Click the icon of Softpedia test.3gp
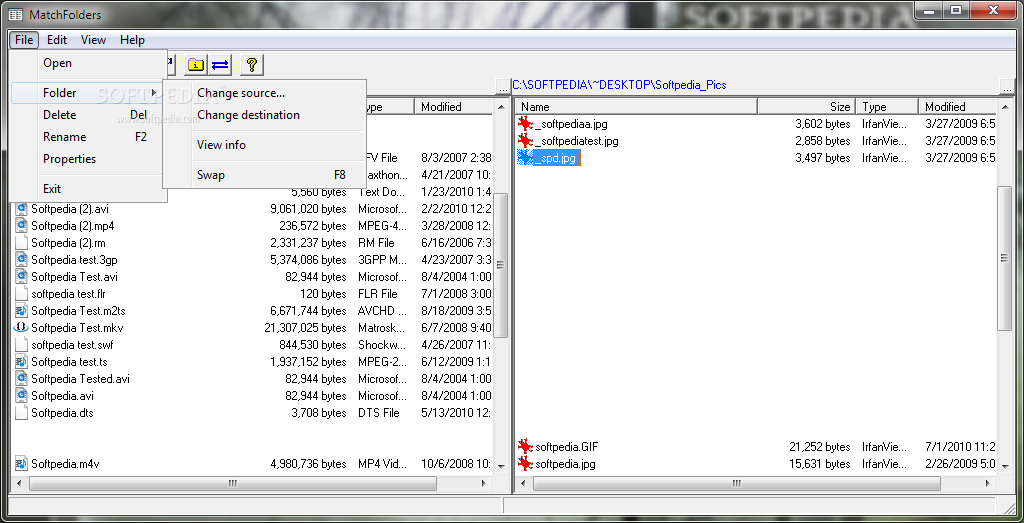Viewport: 1024px width, 523px height. click(21, 260)
